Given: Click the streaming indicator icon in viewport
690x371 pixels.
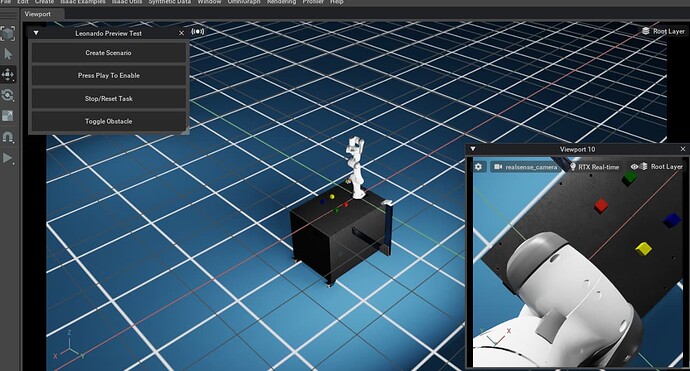Looking at the screenshot, I should tap(198, 31).
